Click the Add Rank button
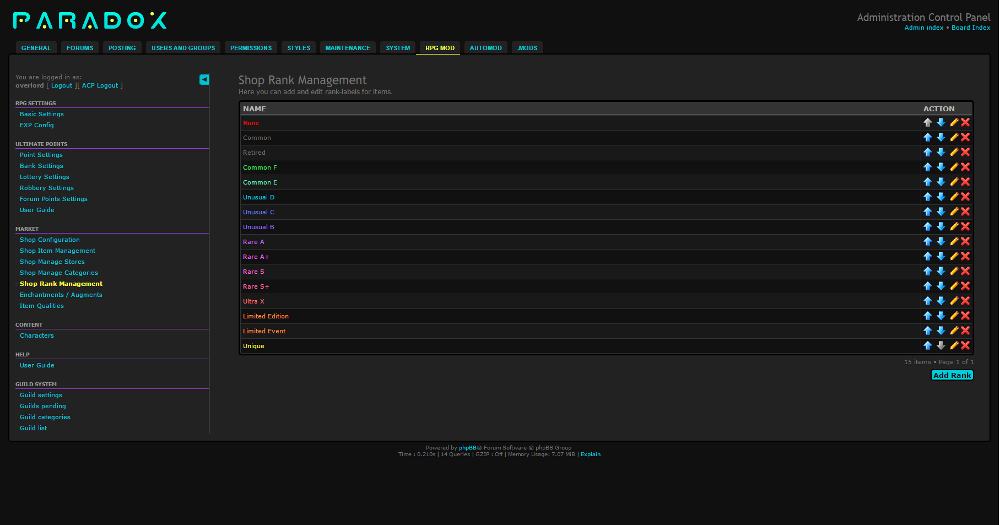Screen dimensions: 1000x525 click(952, 375)
